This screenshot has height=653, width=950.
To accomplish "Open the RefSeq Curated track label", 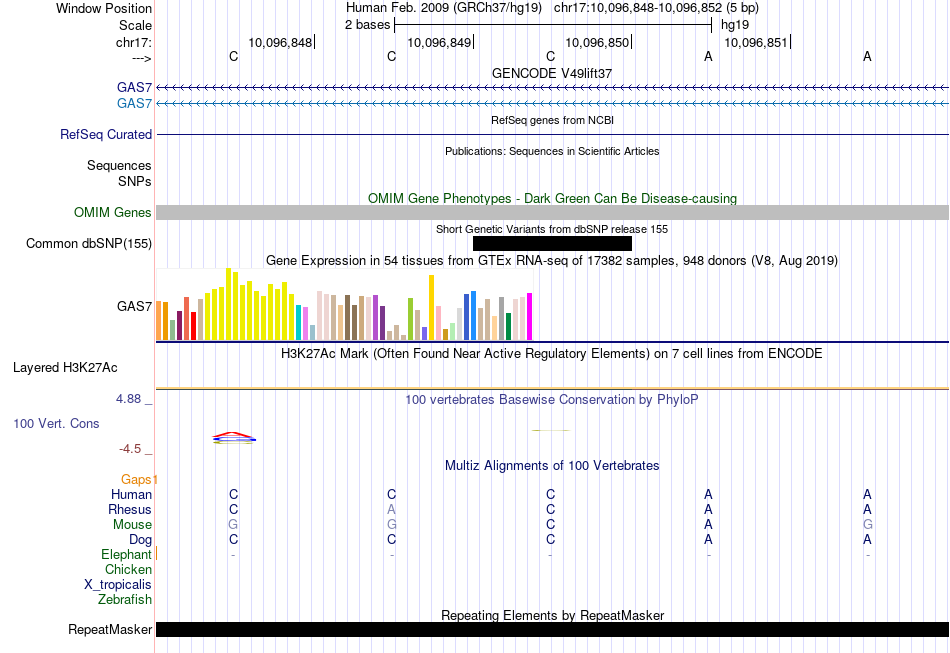I will pos(106,134).
